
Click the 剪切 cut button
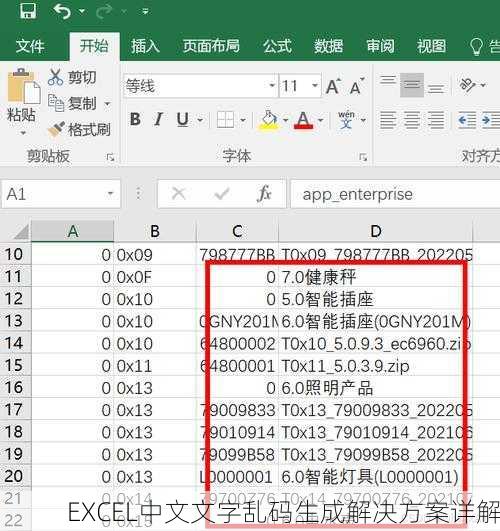(72, 77)
